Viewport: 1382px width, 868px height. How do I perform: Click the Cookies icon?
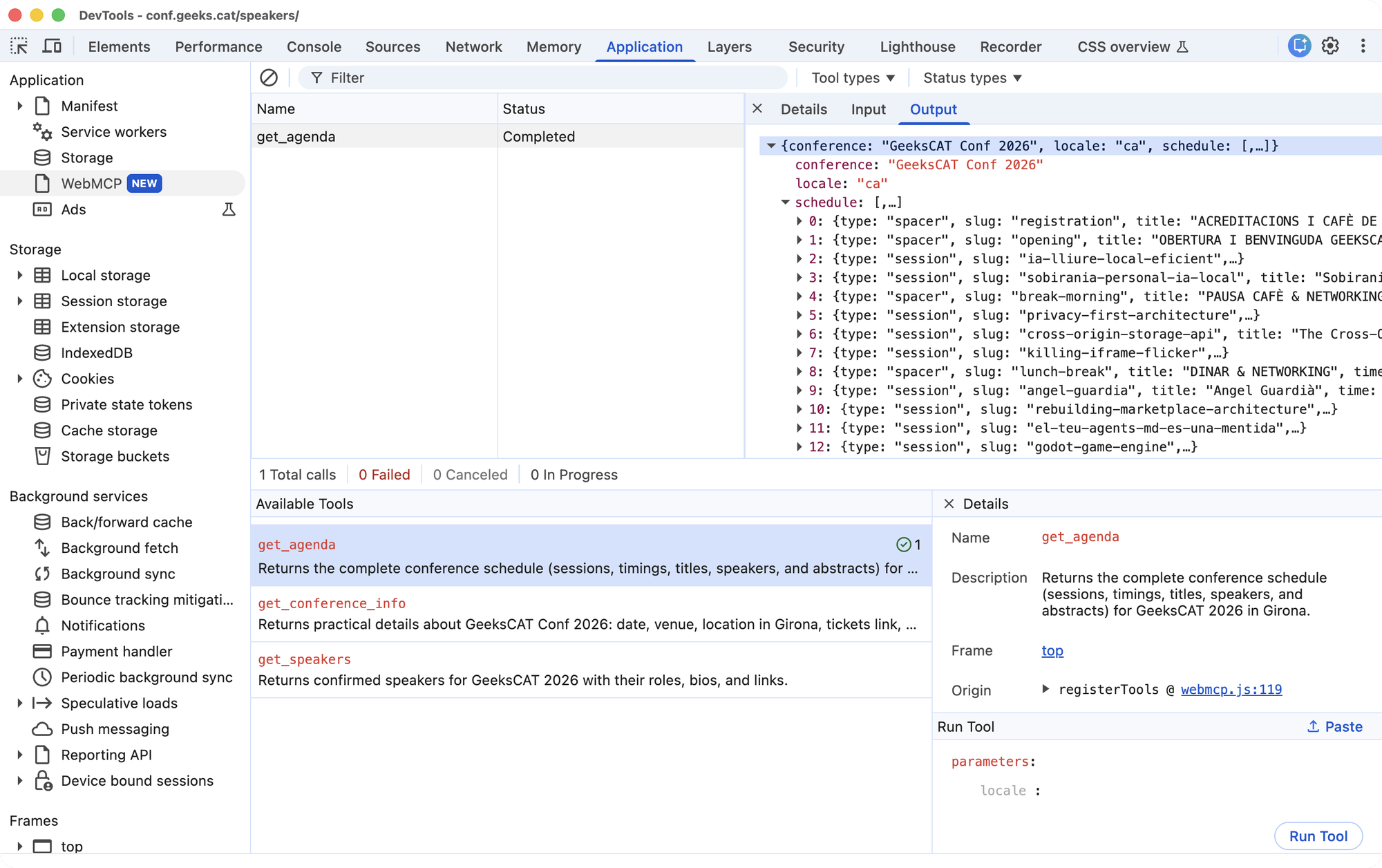point(43,379)
